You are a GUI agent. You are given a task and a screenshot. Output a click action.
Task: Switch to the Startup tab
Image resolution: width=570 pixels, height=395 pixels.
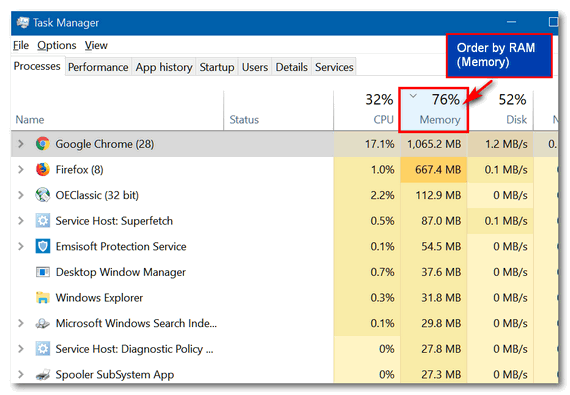pyautogui.click(x=217, y=67)
